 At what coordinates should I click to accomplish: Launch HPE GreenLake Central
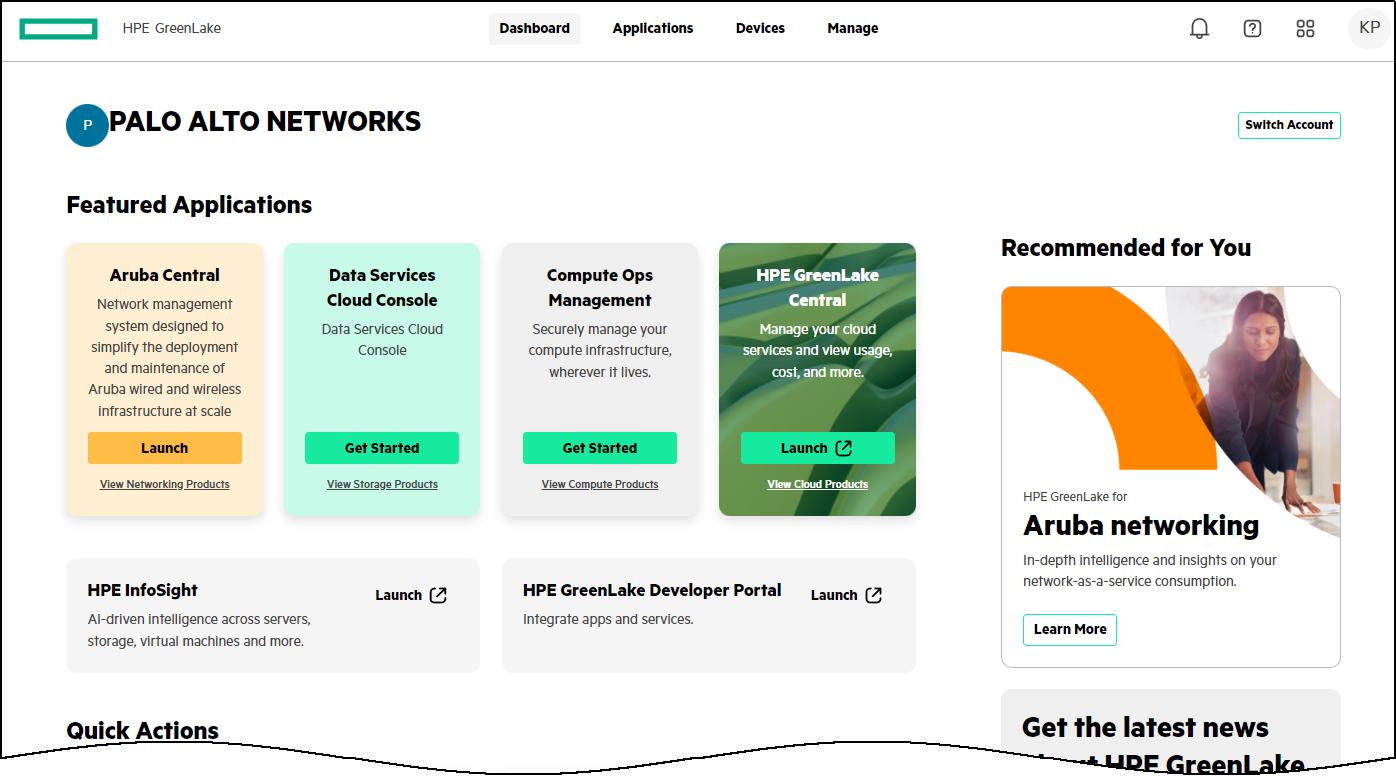click(818, 448)
